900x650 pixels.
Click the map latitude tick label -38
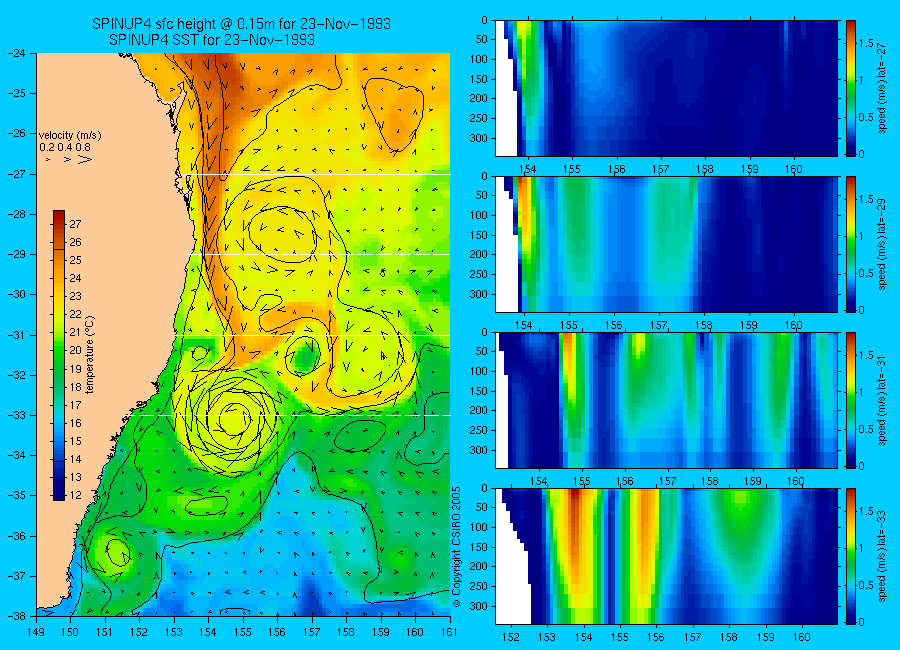[17, 616]
